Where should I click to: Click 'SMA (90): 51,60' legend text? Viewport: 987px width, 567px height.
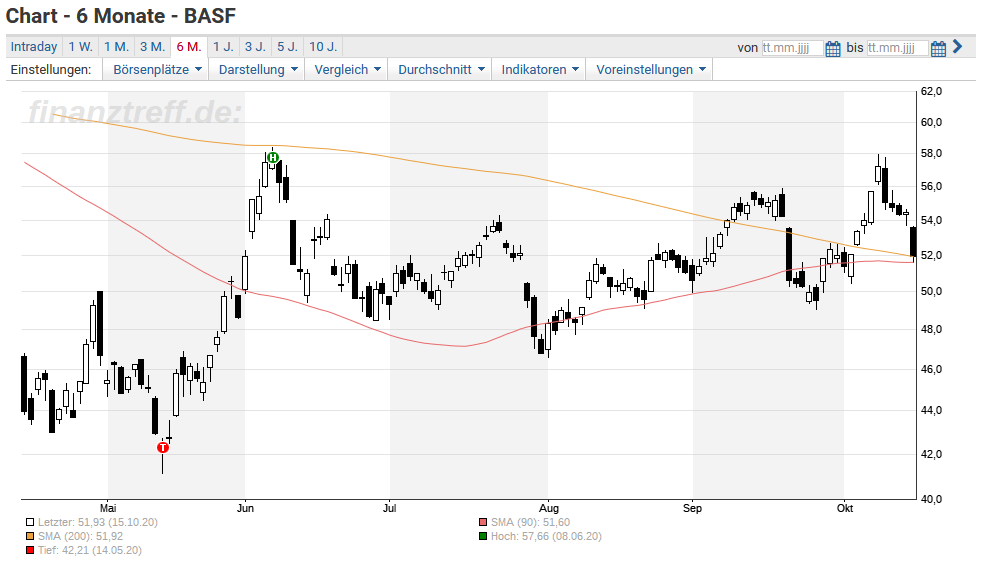(x=531, y=522)
